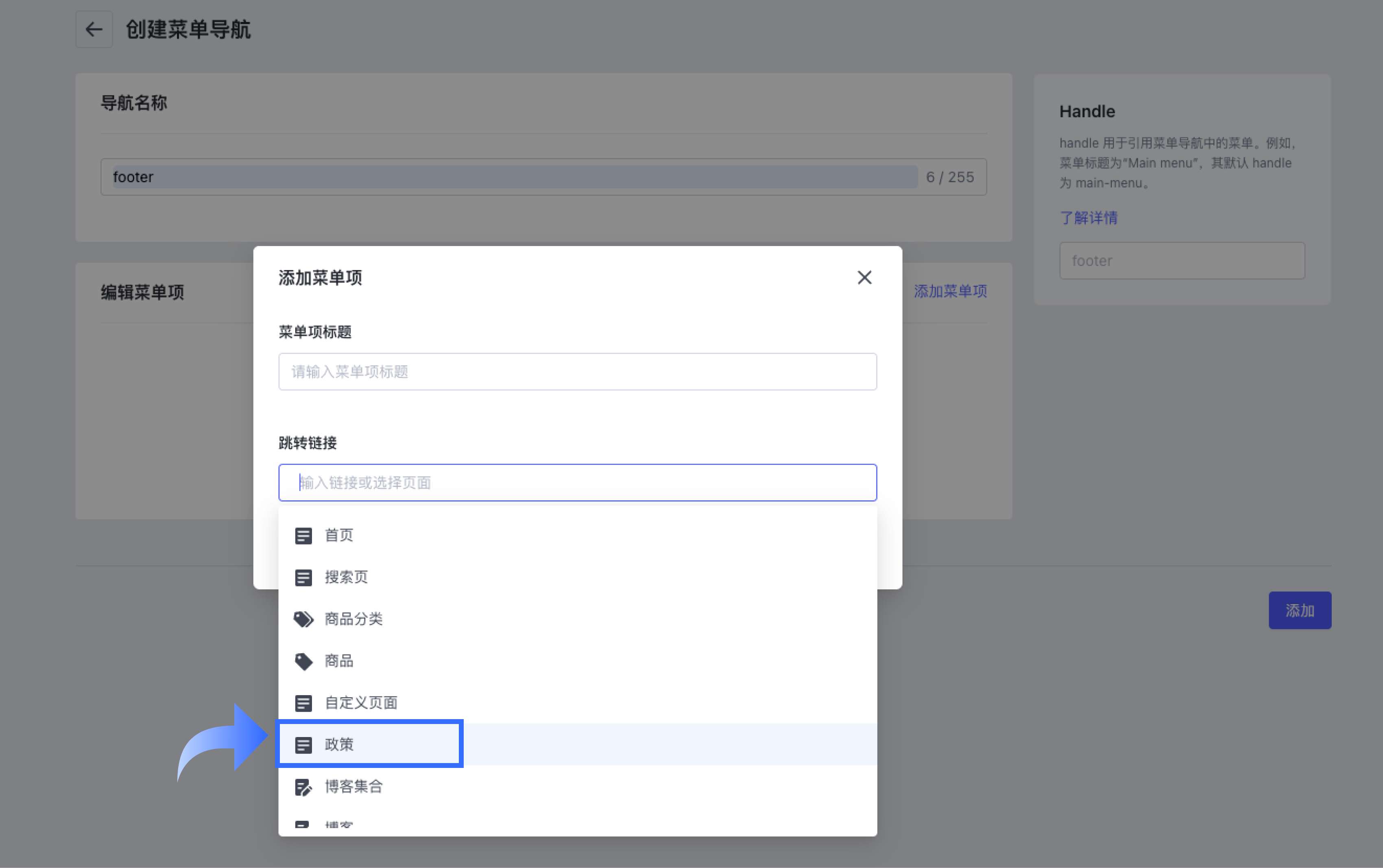Select 首页 from the link dropdown
1383x868 pixels.
tap(339, 536)
